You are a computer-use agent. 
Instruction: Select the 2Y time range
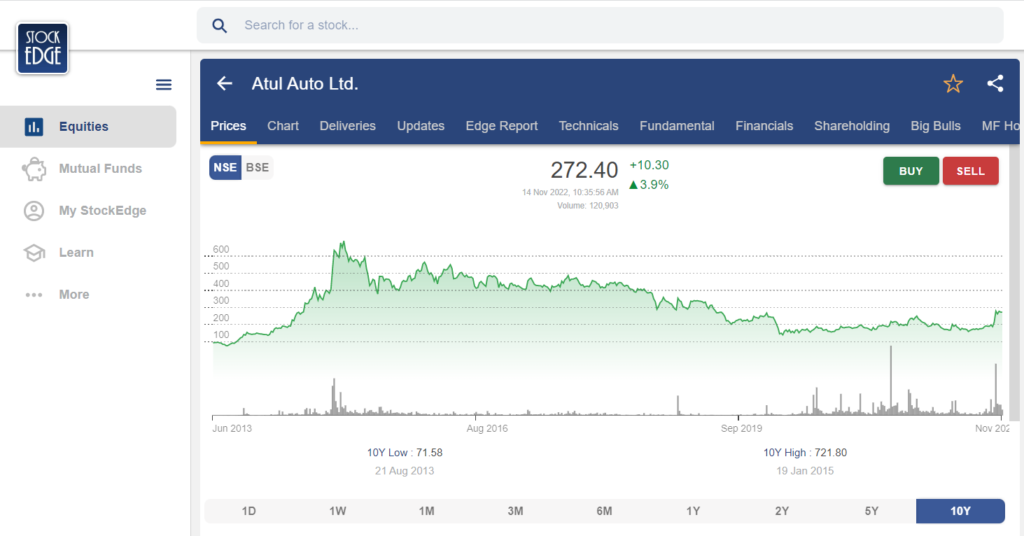click(782, 511)
